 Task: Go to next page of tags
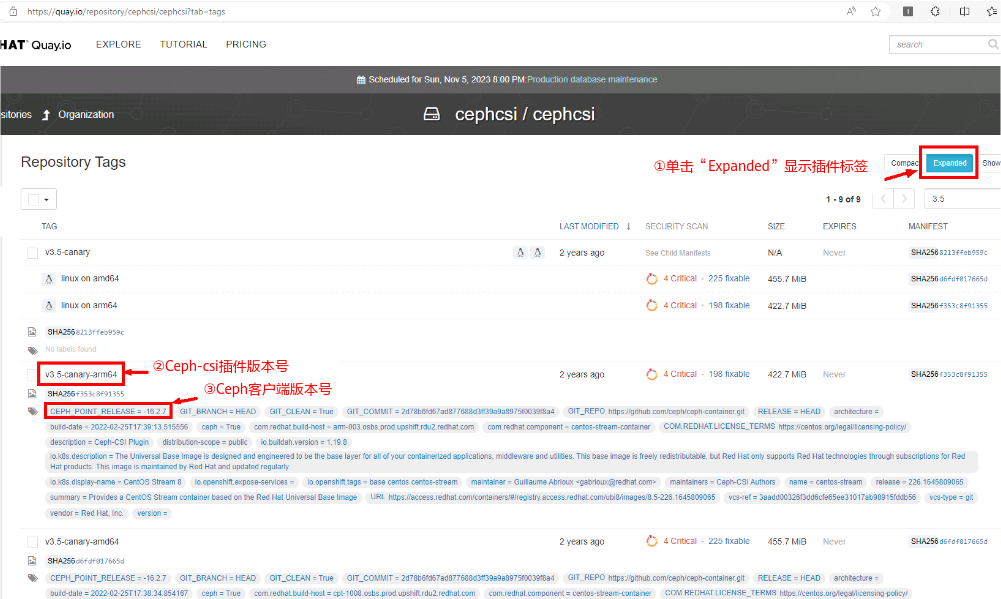[x=904, y=199]
